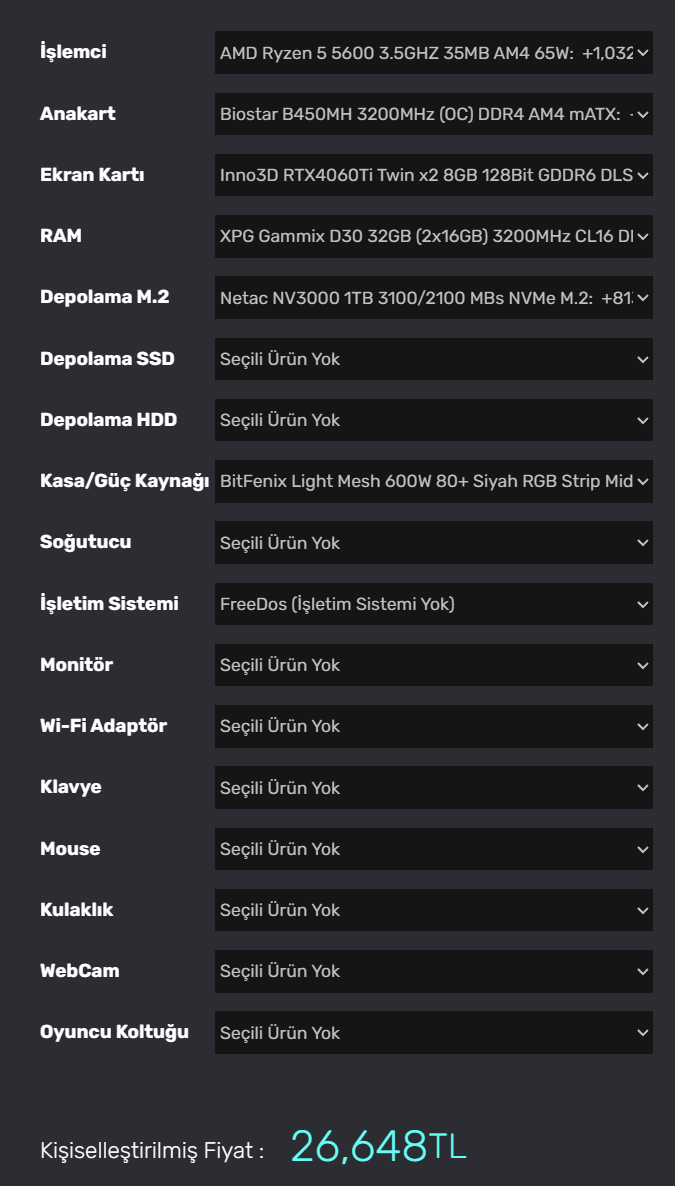Click the Anakart dropdown arrow
The width and height of the screenshot is (675, 1186).
click(643, 114)
